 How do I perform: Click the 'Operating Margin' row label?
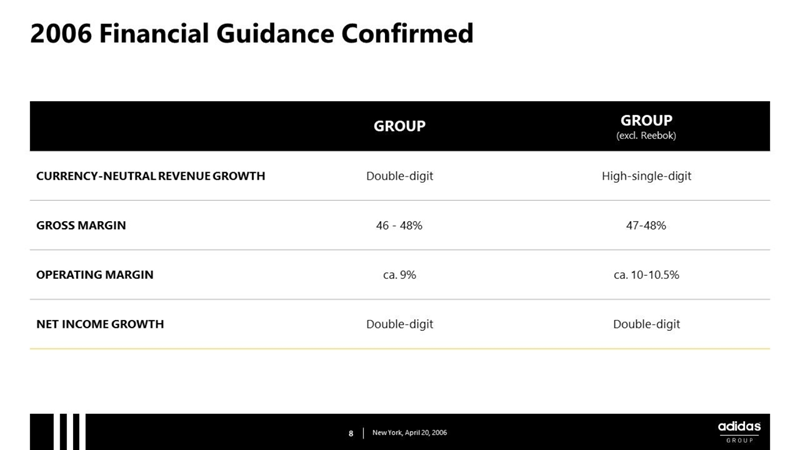[95, 275]
